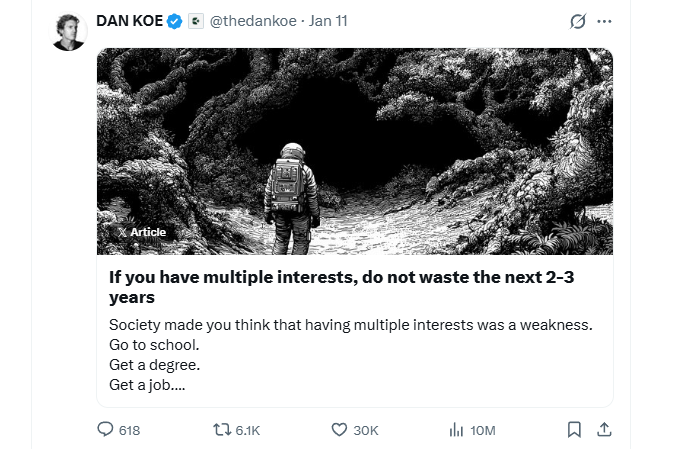677x449 pixels.
Task: Open the @thedankoe handle link
Action: [253, 21]
